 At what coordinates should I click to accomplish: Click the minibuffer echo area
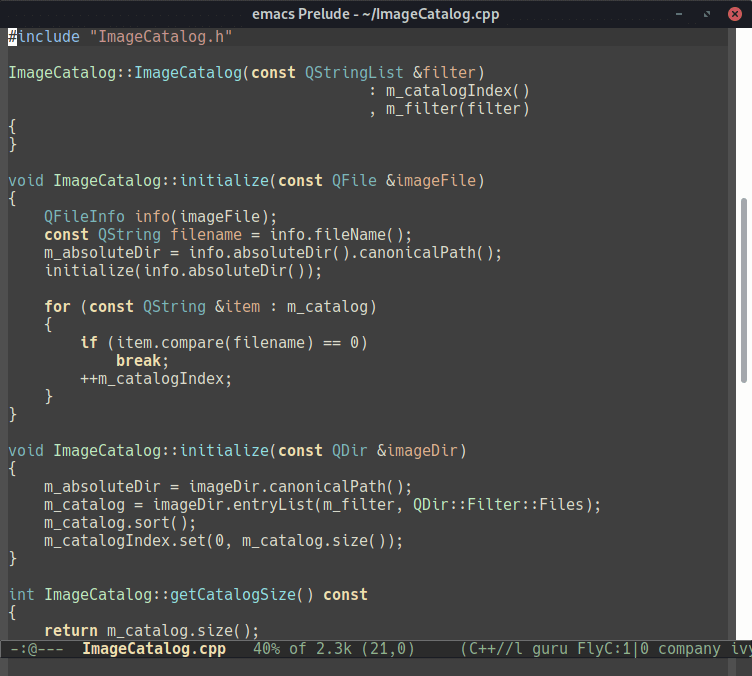[x=367, y=667]
